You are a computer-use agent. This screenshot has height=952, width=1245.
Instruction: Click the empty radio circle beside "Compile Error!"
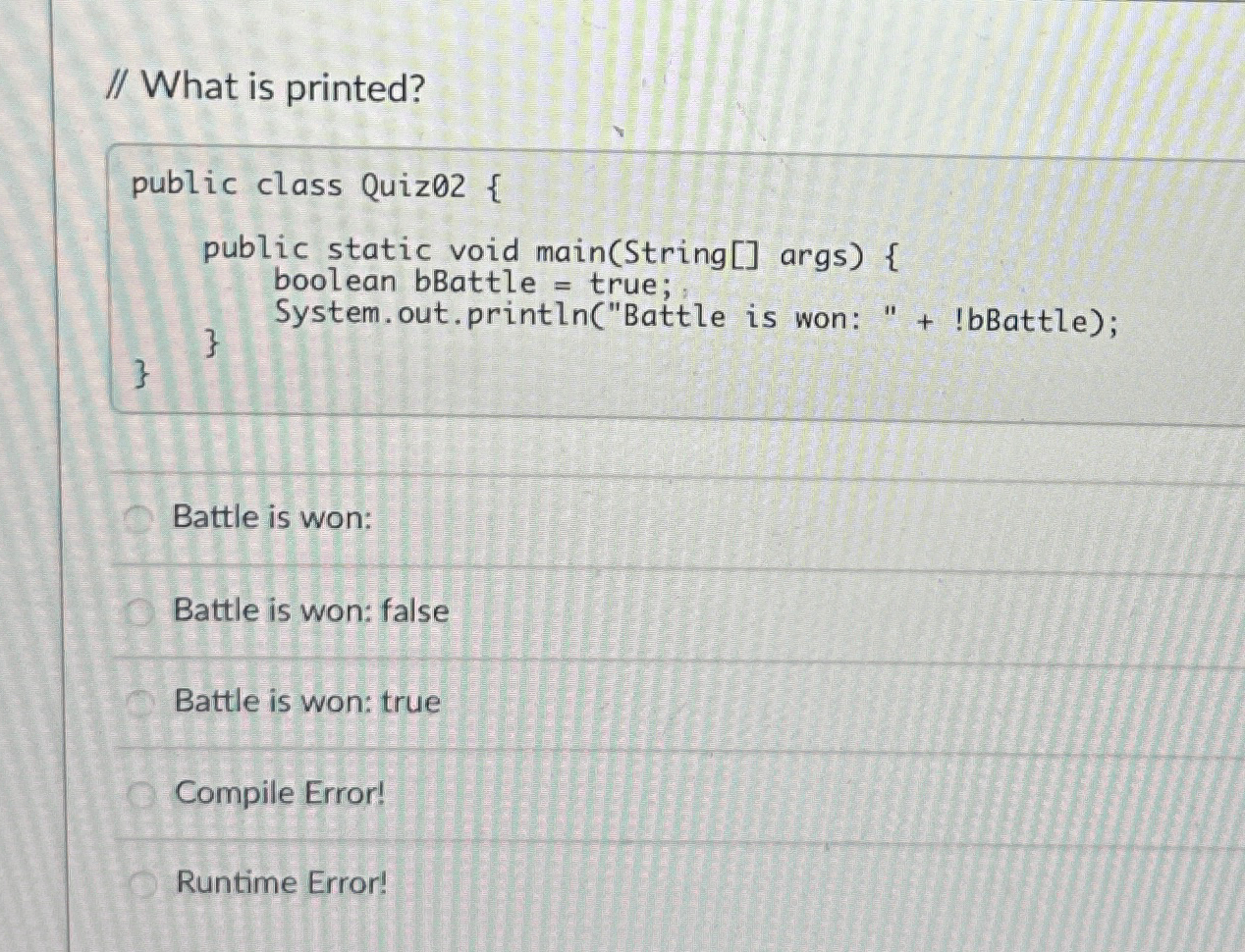point(139,793)
